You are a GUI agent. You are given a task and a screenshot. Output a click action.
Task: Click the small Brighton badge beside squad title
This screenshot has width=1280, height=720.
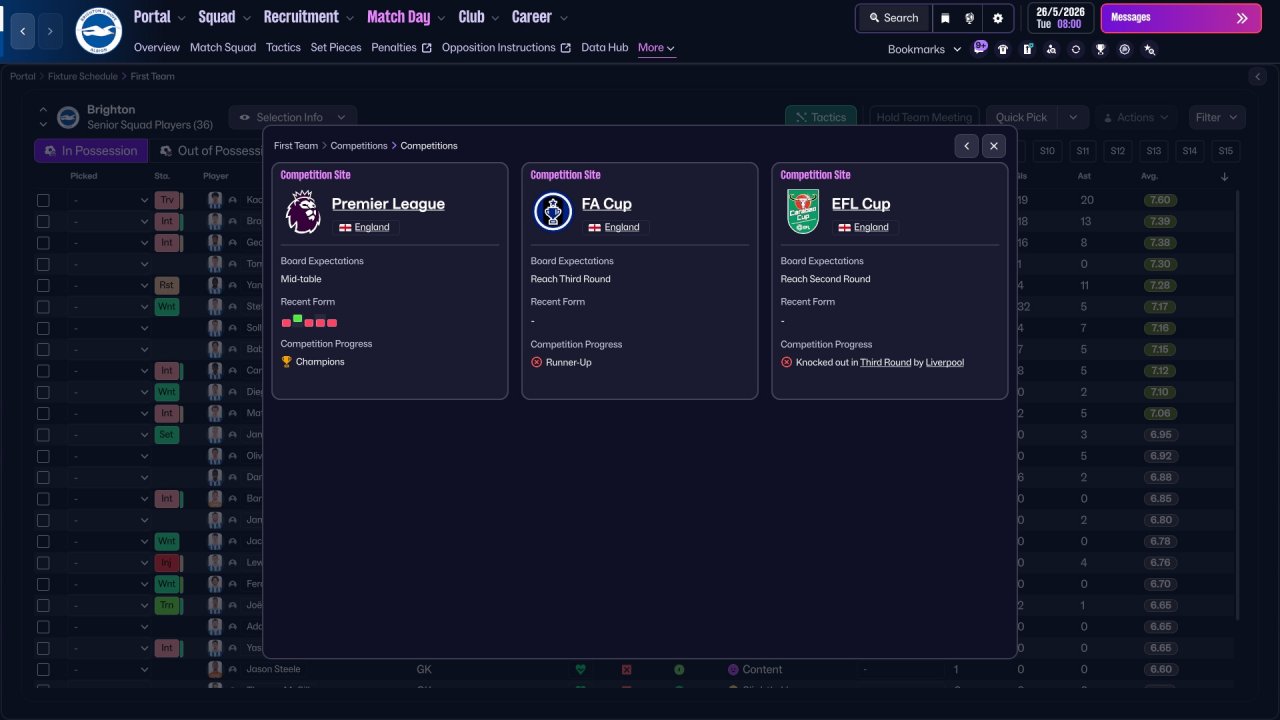coord(68,117)
